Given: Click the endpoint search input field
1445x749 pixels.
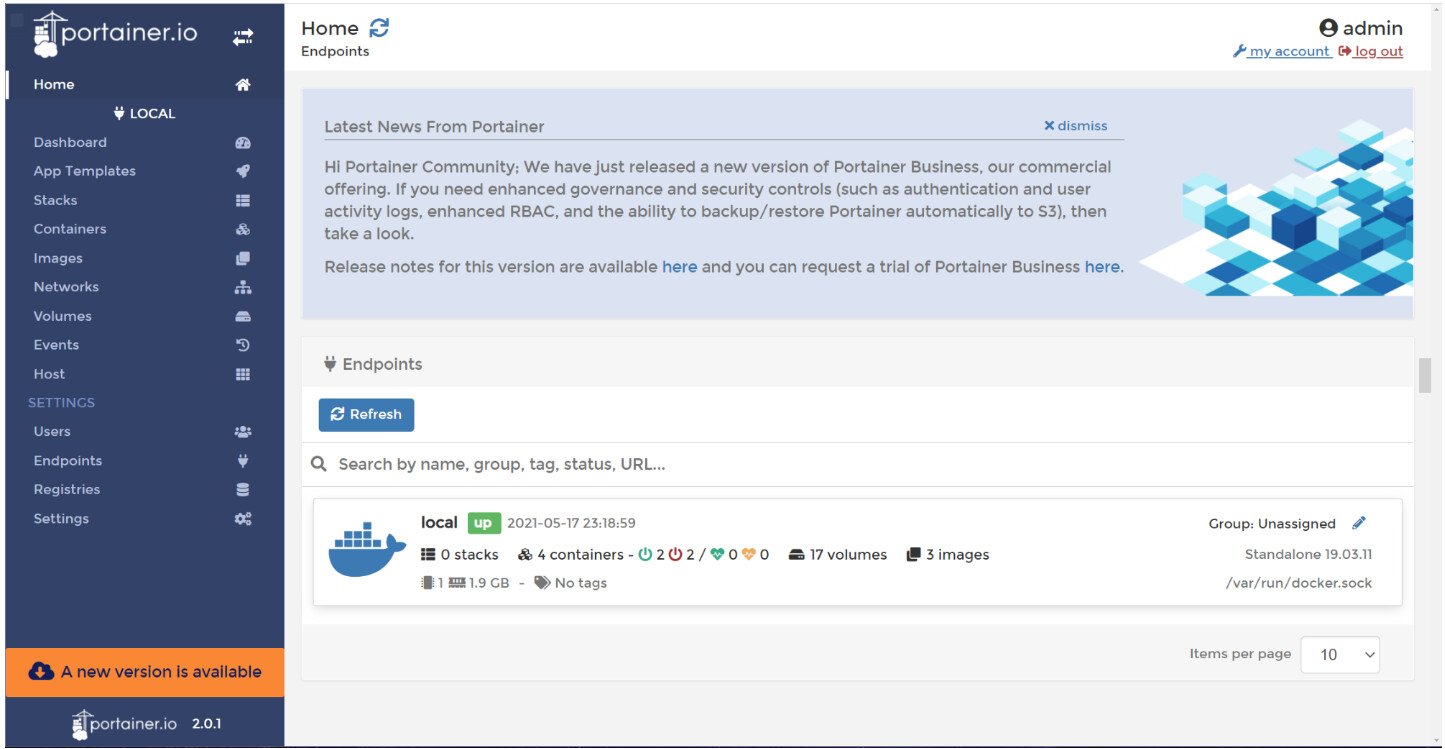Looking at the screenshot, I should (858, 464).
